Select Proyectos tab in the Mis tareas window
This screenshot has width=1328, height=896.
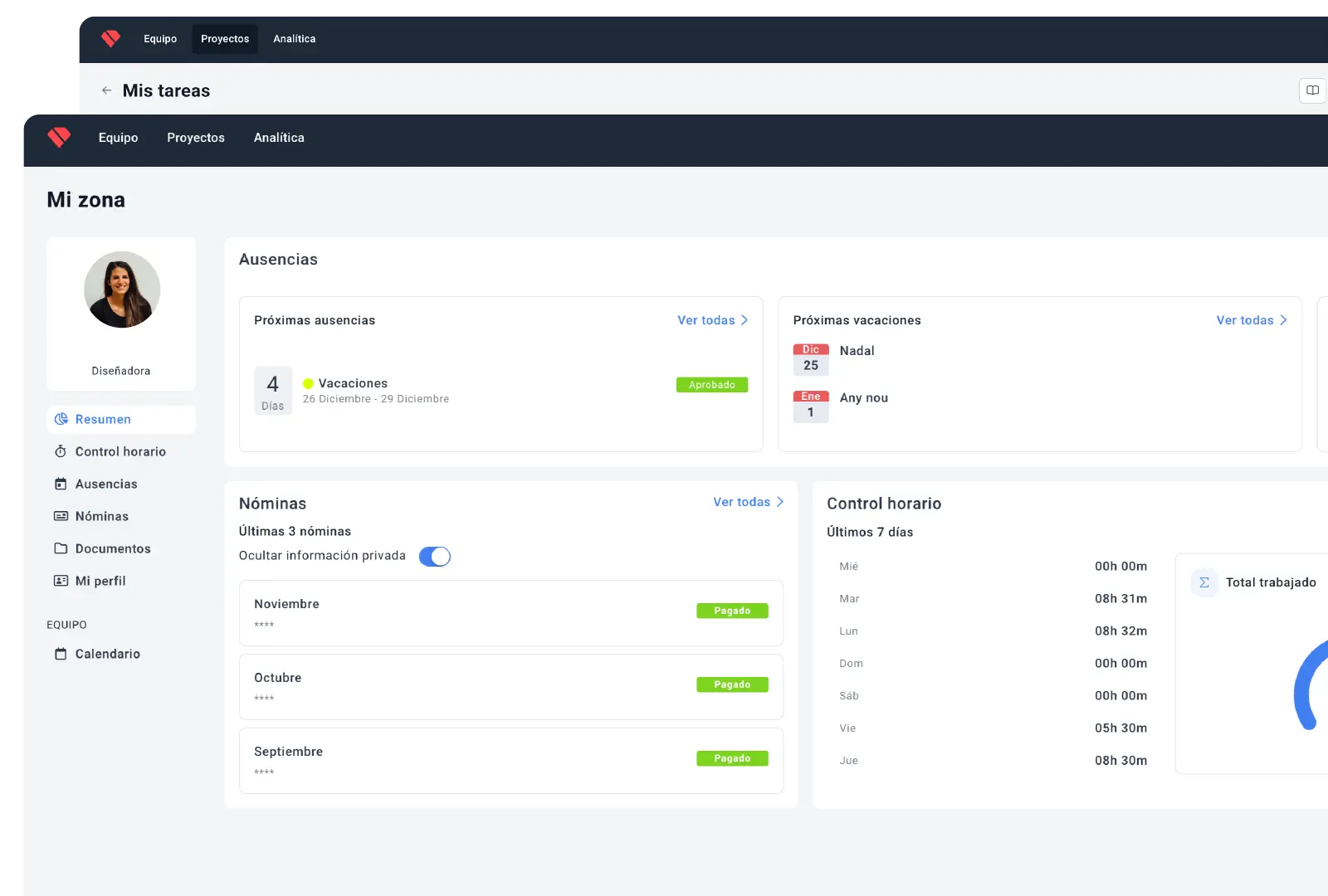(225, 39)
